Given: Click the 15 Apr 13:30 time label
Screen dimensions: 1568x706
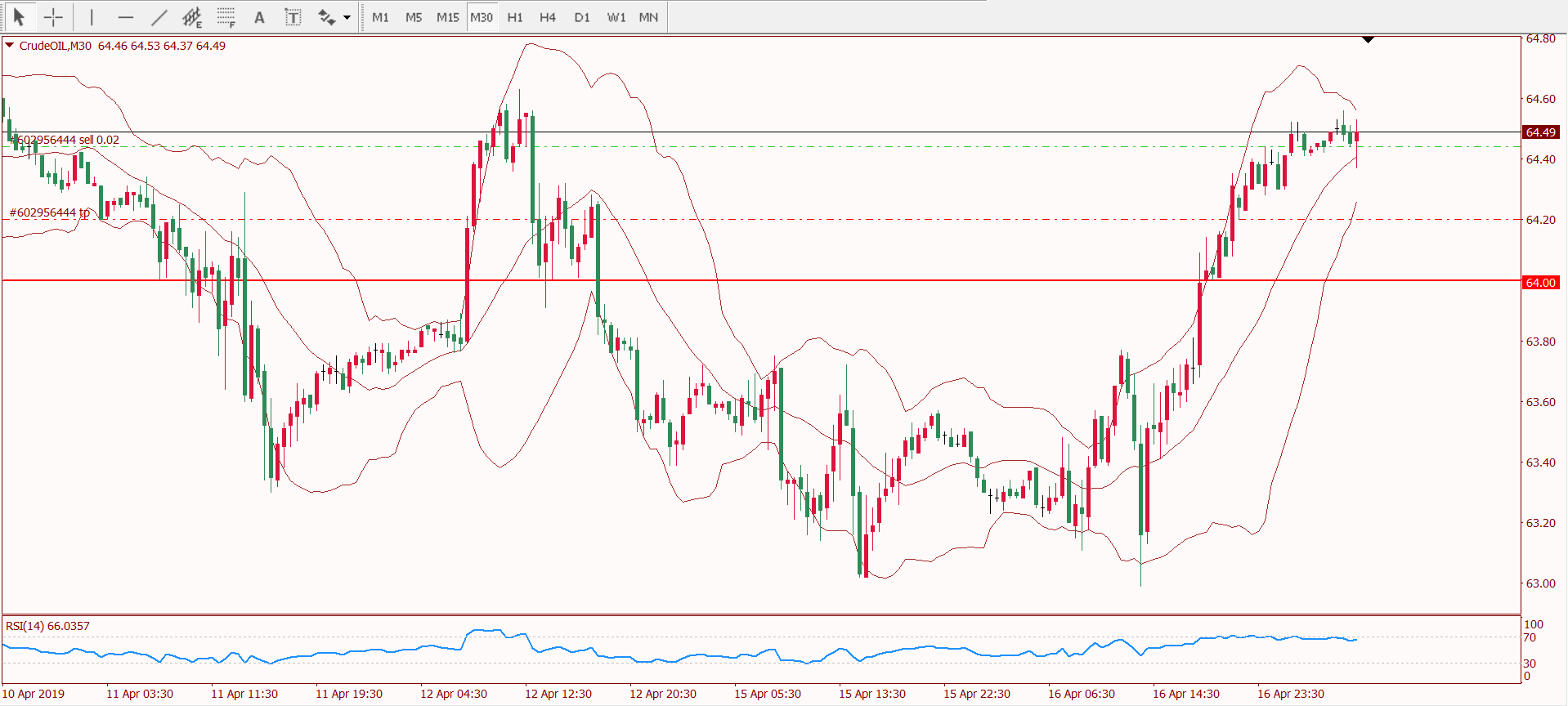Looking at the screenshot, I should 872,694.
